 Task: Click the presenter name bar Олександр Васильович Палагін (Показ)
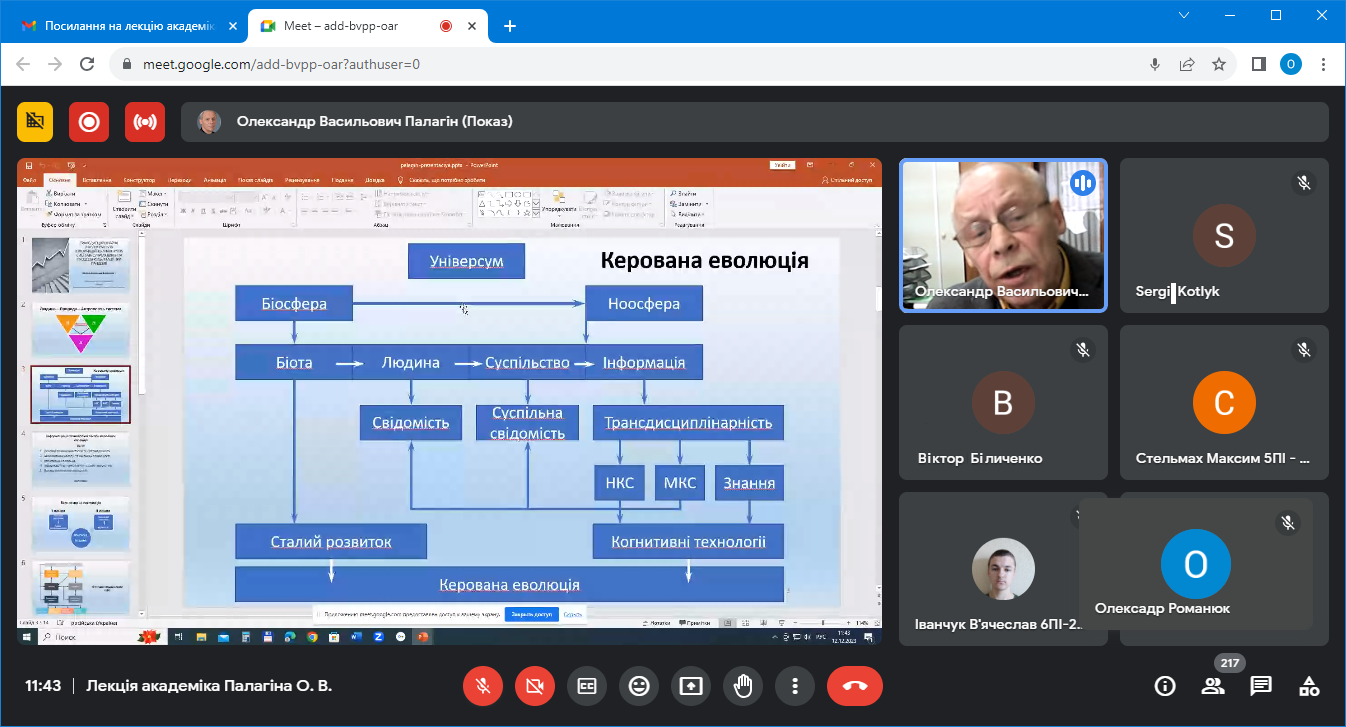pos(755,122)
